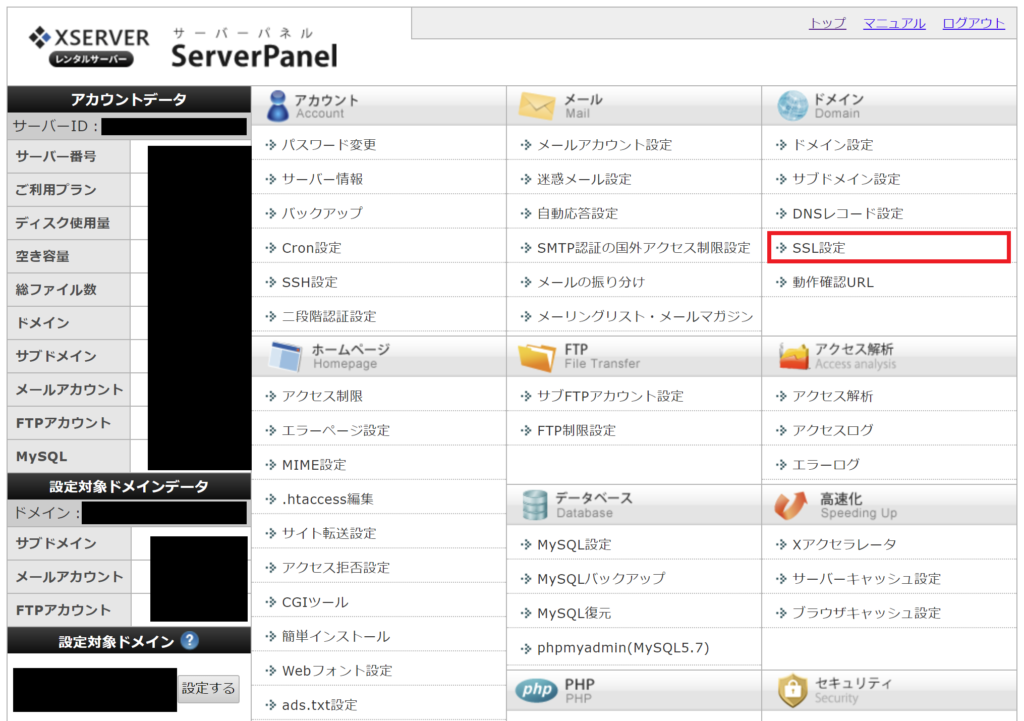The image size is (1024, 721).
Task: Open ドメイン設定
Action: (833, 145)
